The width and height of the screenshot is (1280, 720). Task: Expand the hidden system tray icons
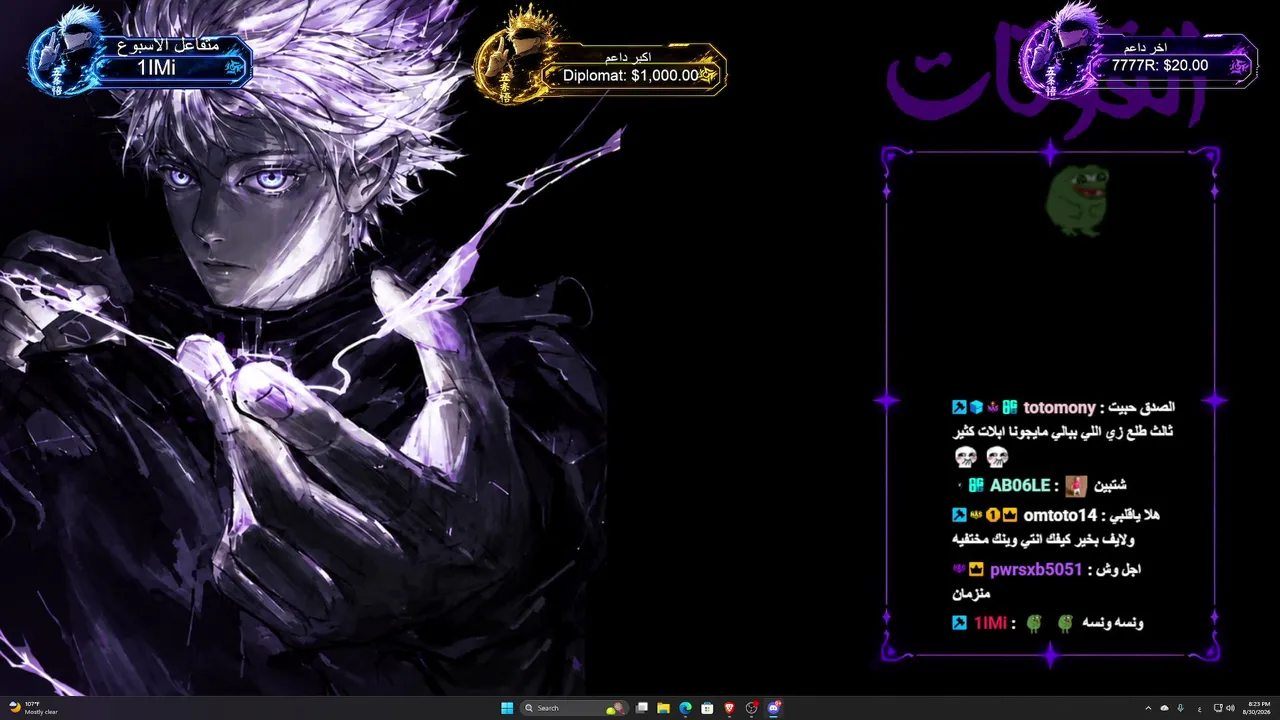coord(1148,708)
